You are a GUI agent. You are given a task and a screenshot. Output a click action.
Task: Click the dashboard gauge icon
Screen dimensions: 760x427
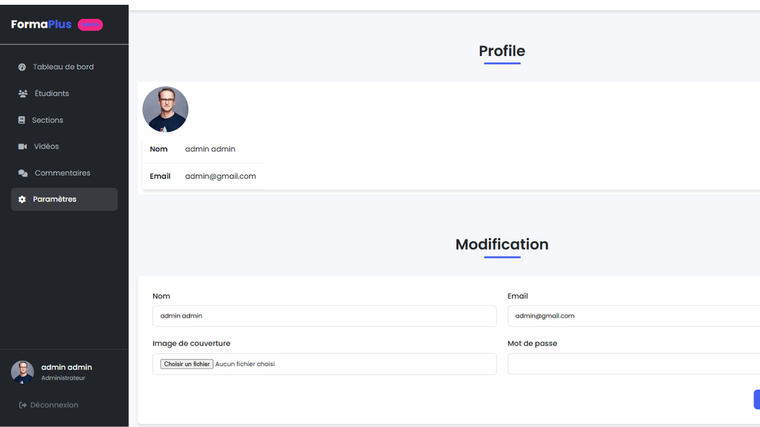pos(22,67)
